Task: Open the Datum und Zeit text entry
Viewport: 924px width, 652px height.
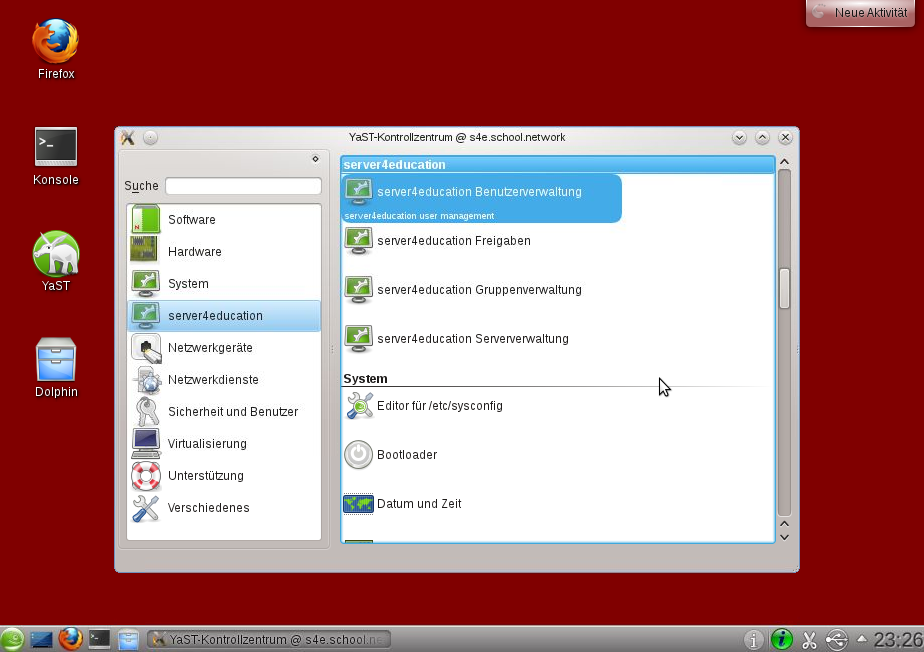Action: pyautogui.click(x=419, y=503)
